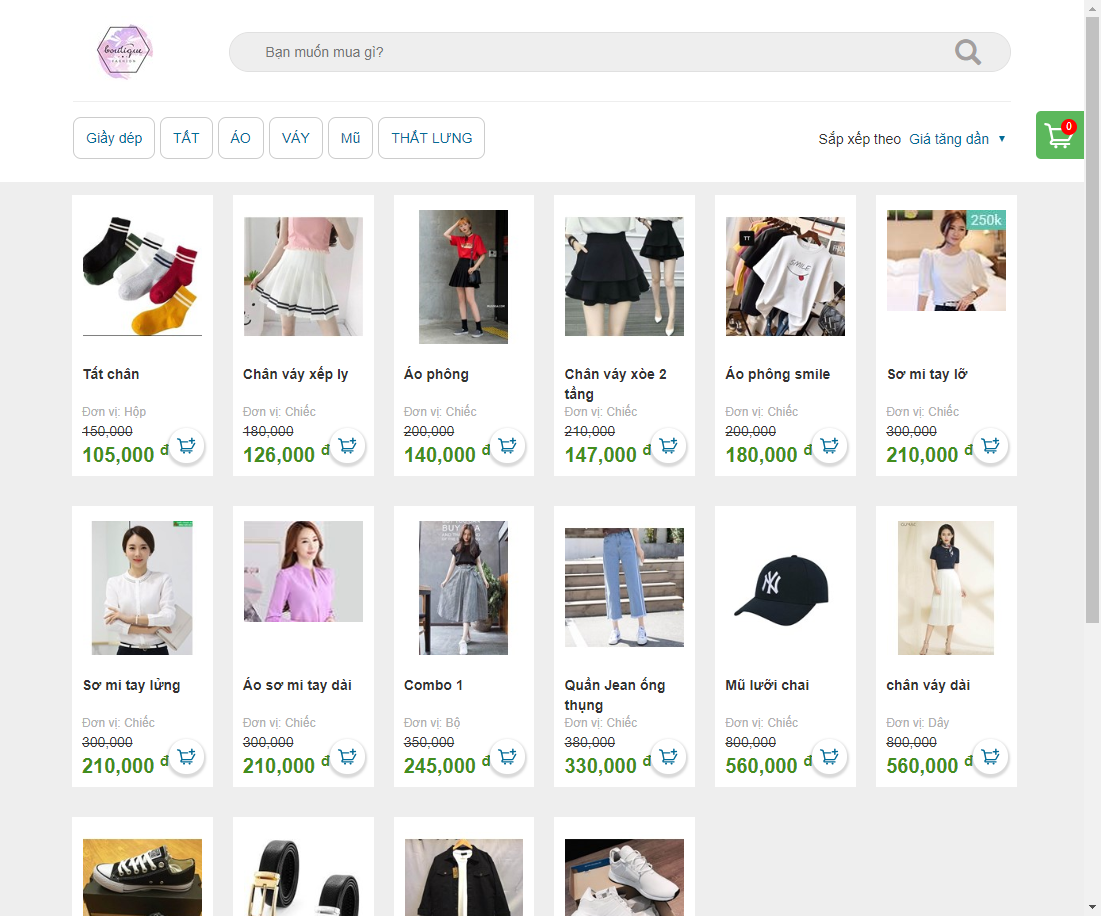Select the THẮT LƯNG category

(x=431, y=138)
